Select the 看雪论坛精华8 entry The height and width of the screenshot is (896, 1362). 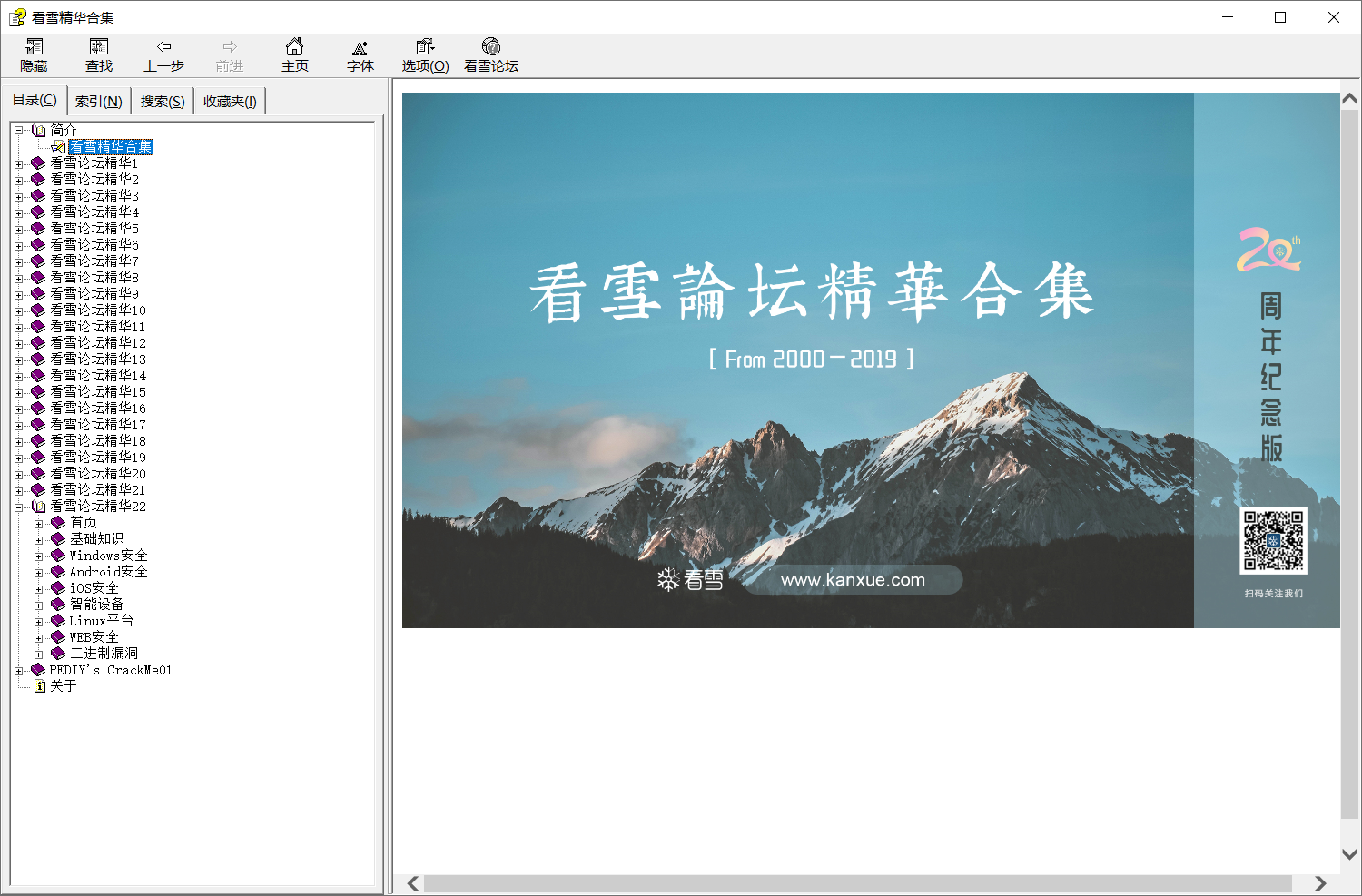[x=94, y=278]
